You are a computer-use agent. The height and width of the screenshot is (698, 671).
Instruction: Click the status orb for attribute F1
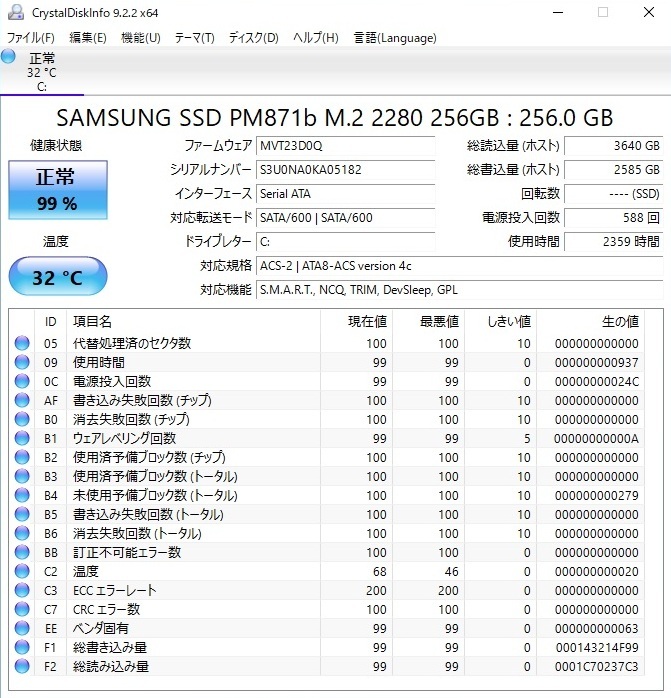(22, 647)
